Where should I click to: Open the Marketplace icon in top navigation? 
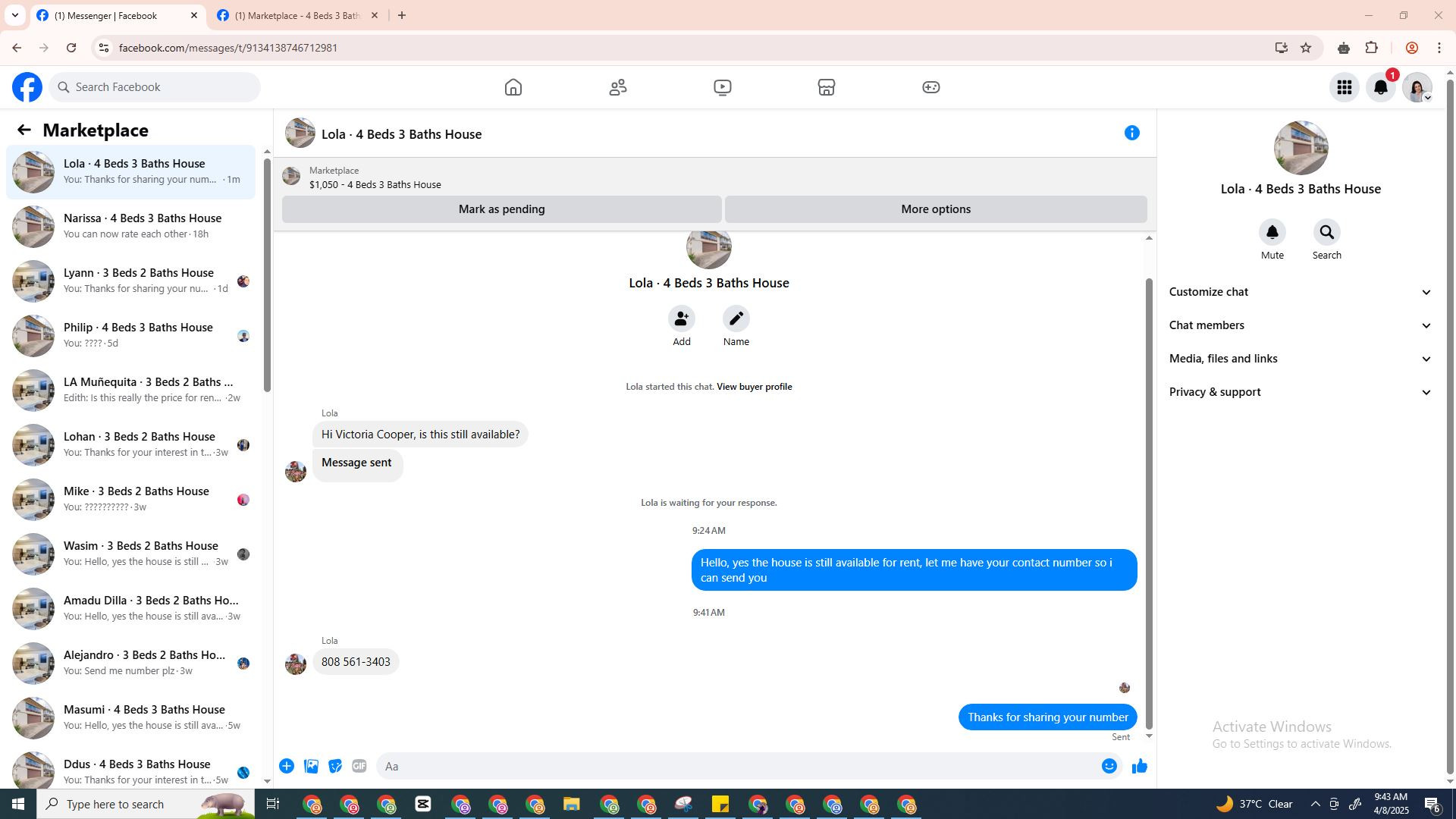click(x=827, y=87)
